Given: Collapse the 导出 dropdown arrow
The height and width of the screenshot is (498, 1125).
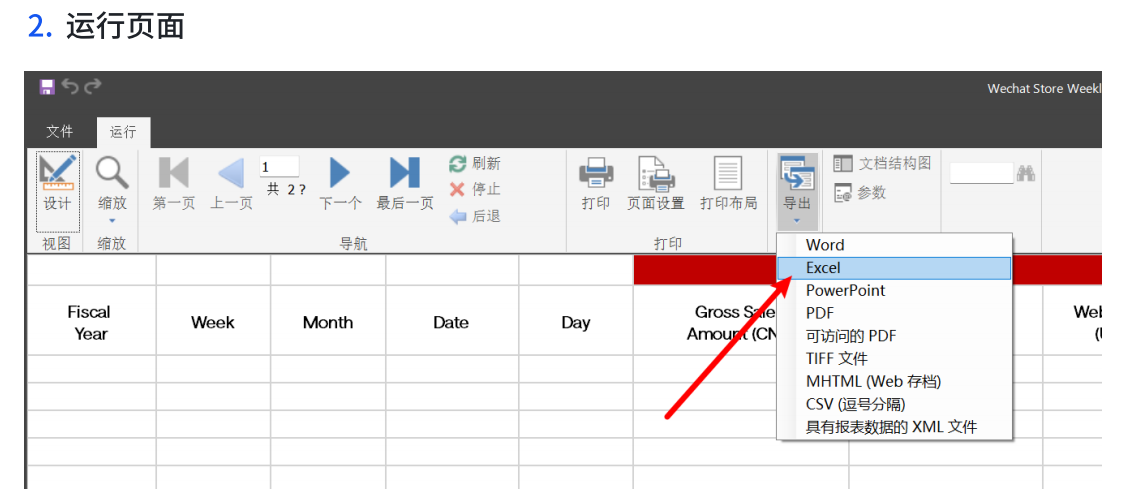Looking at the screenshot, I should click(797, 222).
